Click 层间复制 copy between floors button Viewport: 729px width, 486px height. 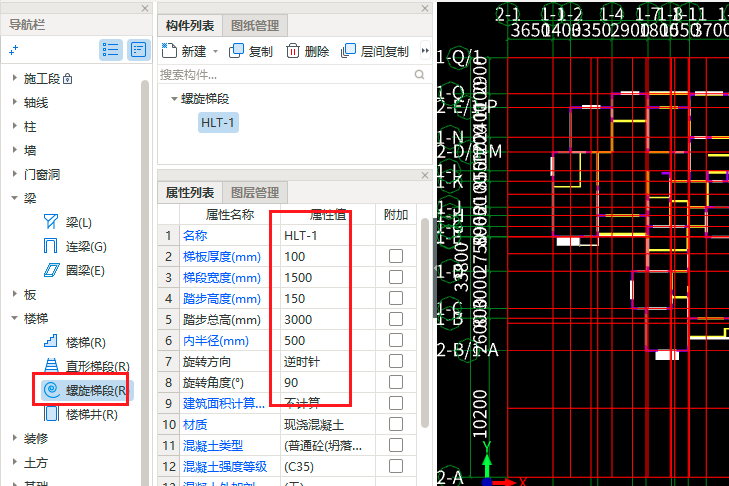click(375, 51)
